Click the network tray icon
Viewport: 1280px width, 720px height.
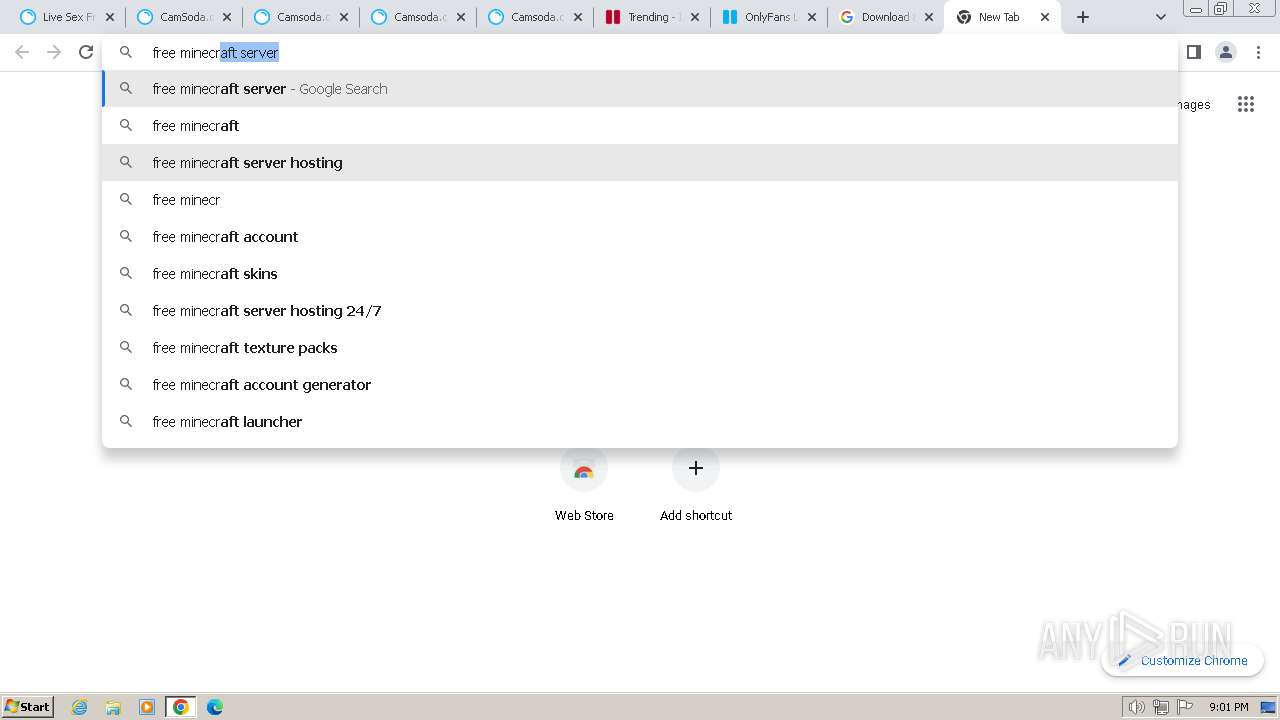point(1161,707)
